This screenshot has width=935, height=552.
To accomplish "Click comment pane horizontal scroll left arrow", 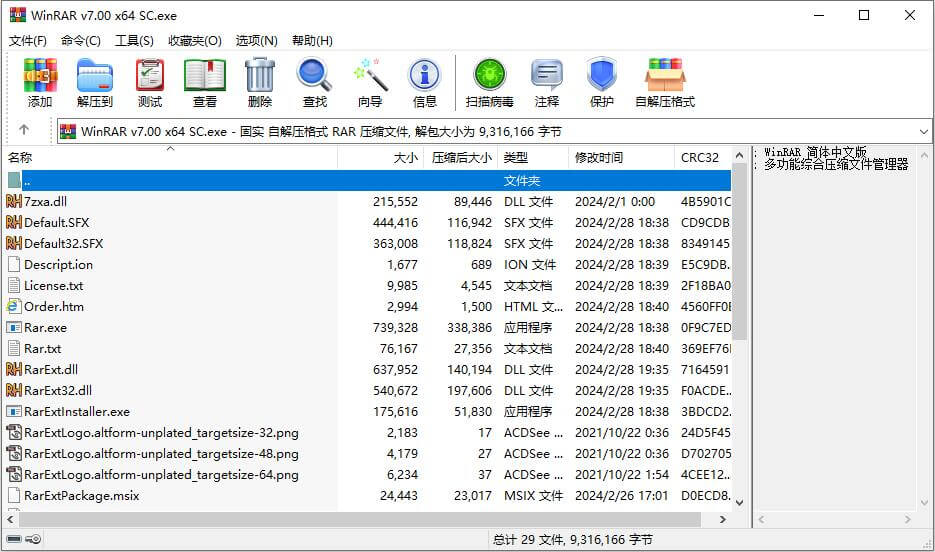I will [x=761, y=519].
